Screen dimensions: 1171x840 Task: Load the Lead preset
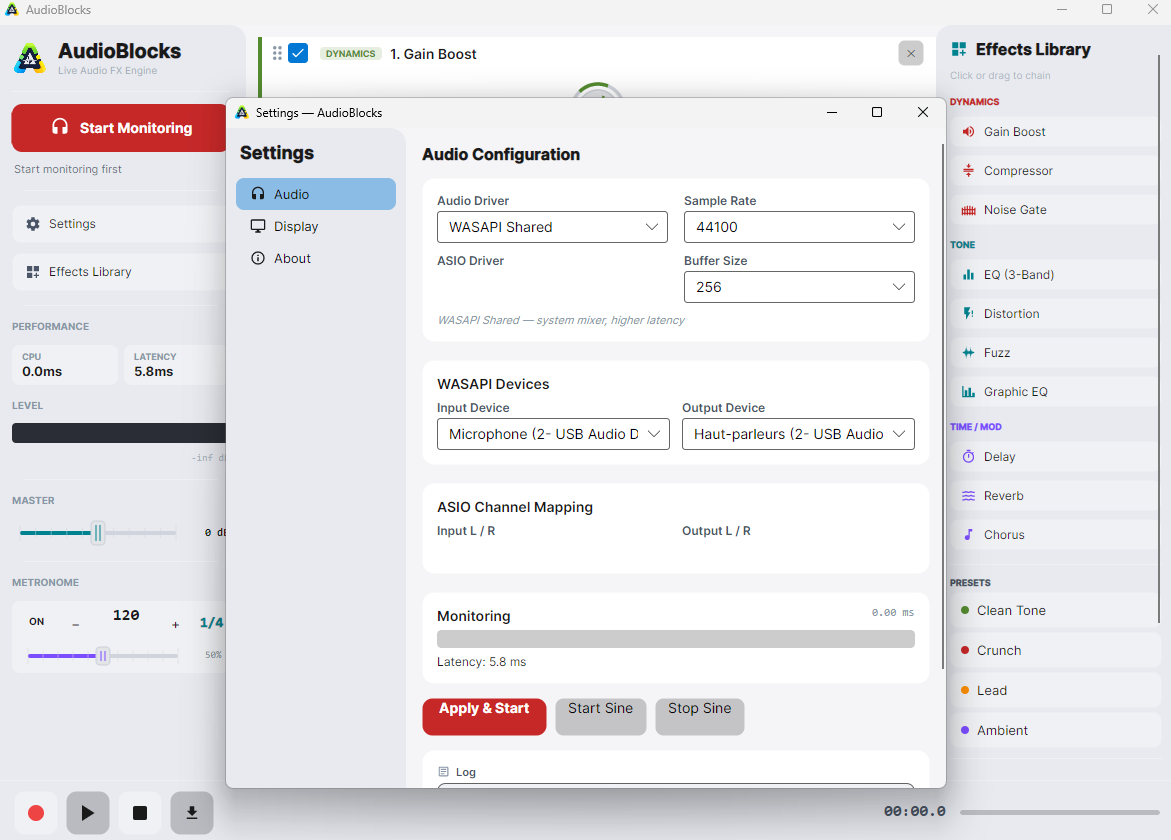[1054, 691]
